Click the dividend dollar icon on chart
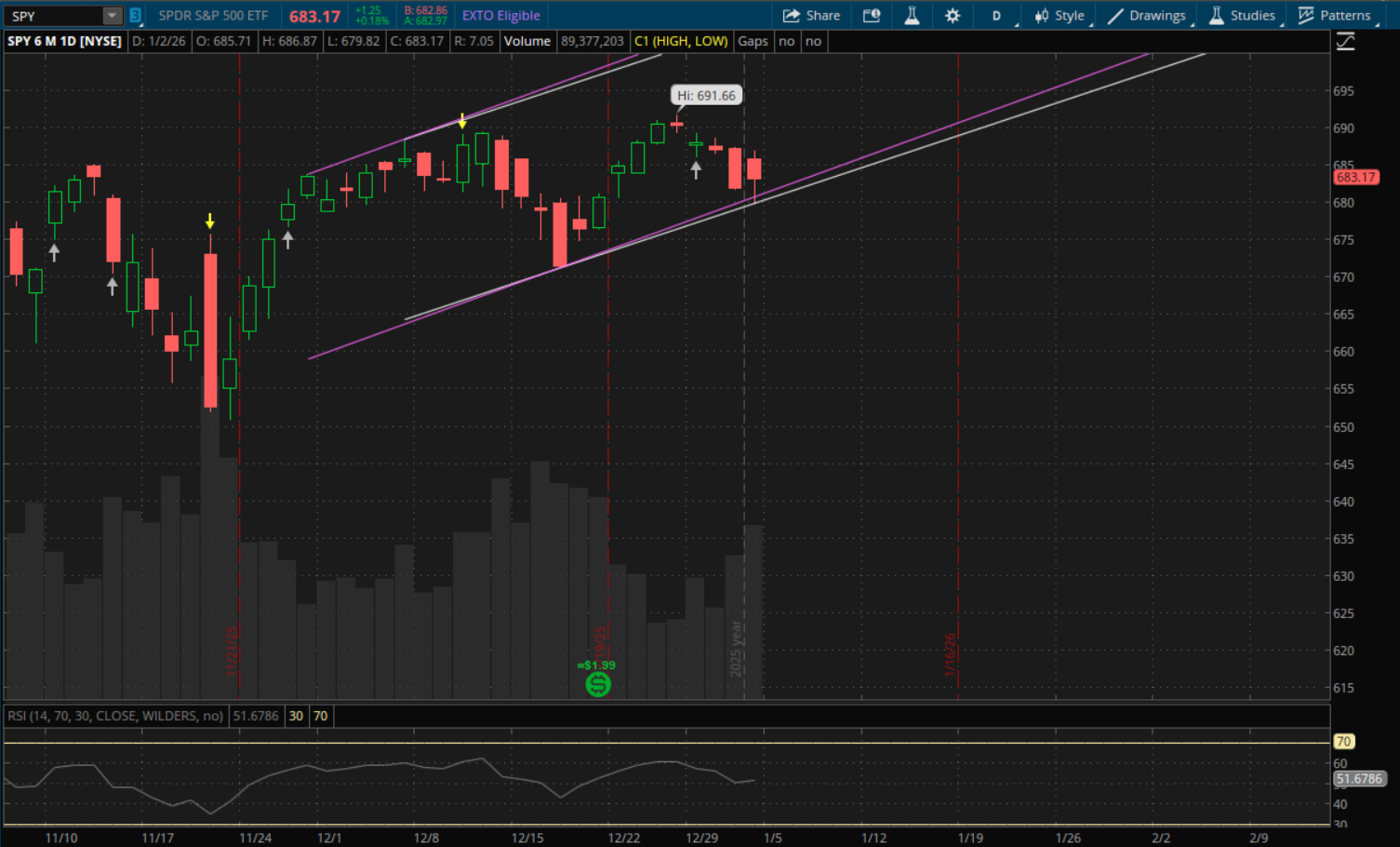 (598, 685)
